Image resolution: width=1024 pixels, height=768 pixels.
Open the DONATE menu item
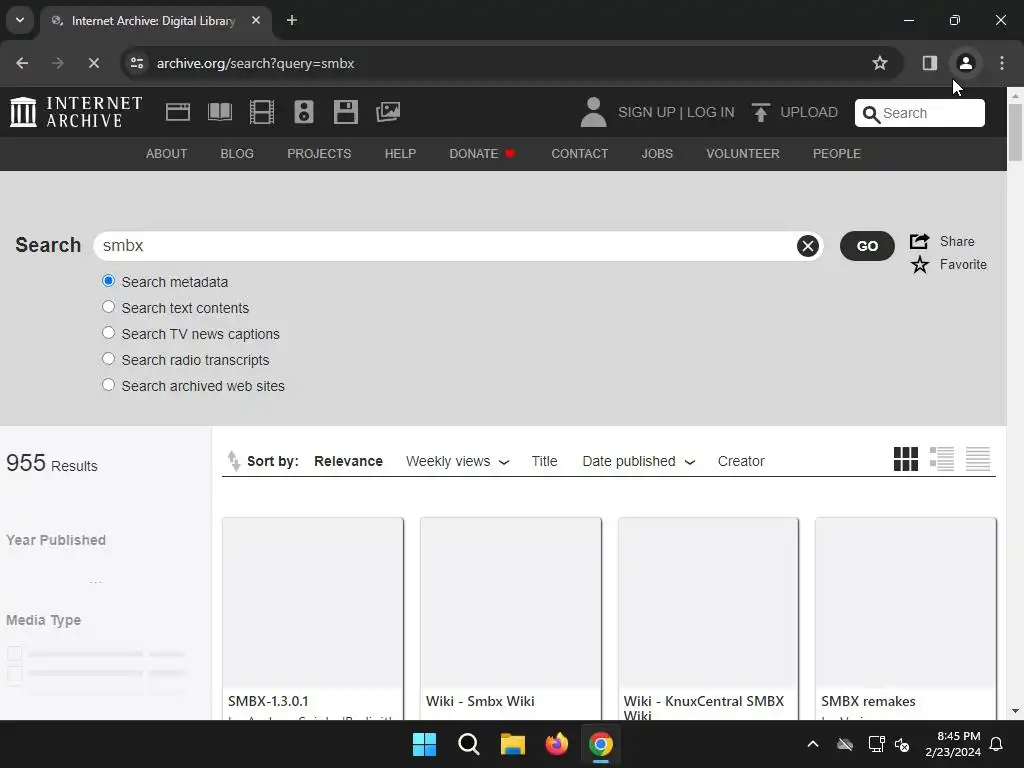point(482,153)
